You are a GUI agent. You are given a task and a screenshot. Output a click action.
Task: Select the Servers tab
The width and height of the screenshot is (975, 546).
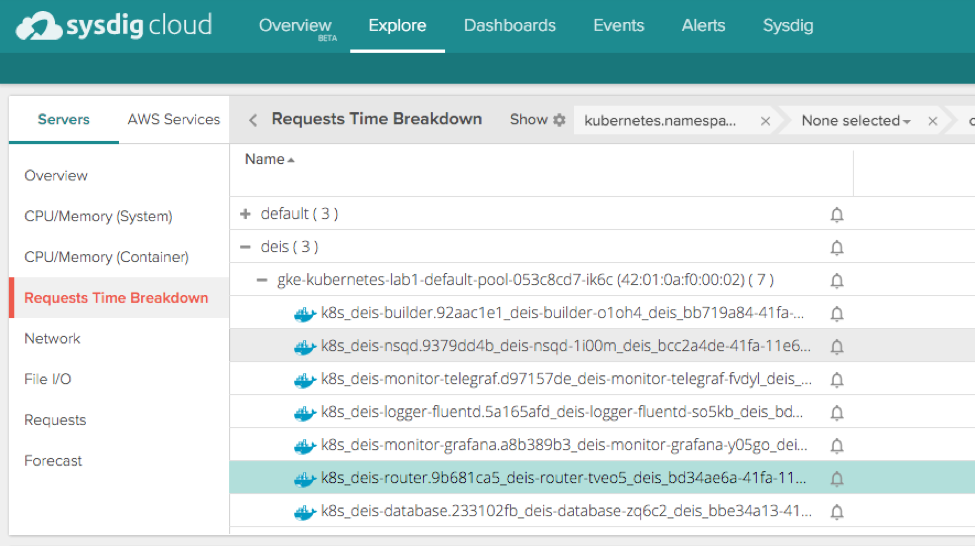click(x=63, y=119)
